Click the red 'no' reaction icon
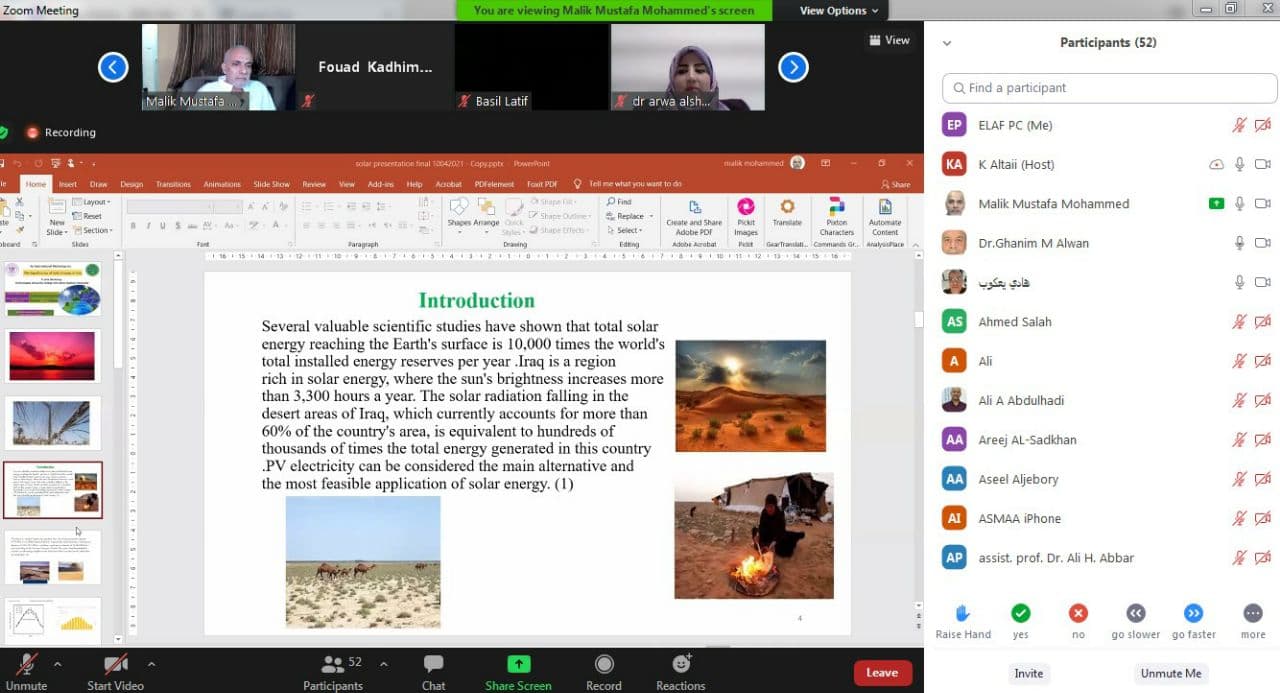The width and height of the screenshot is (1280, 693). pyautogui.click(x=1078, y=613)
